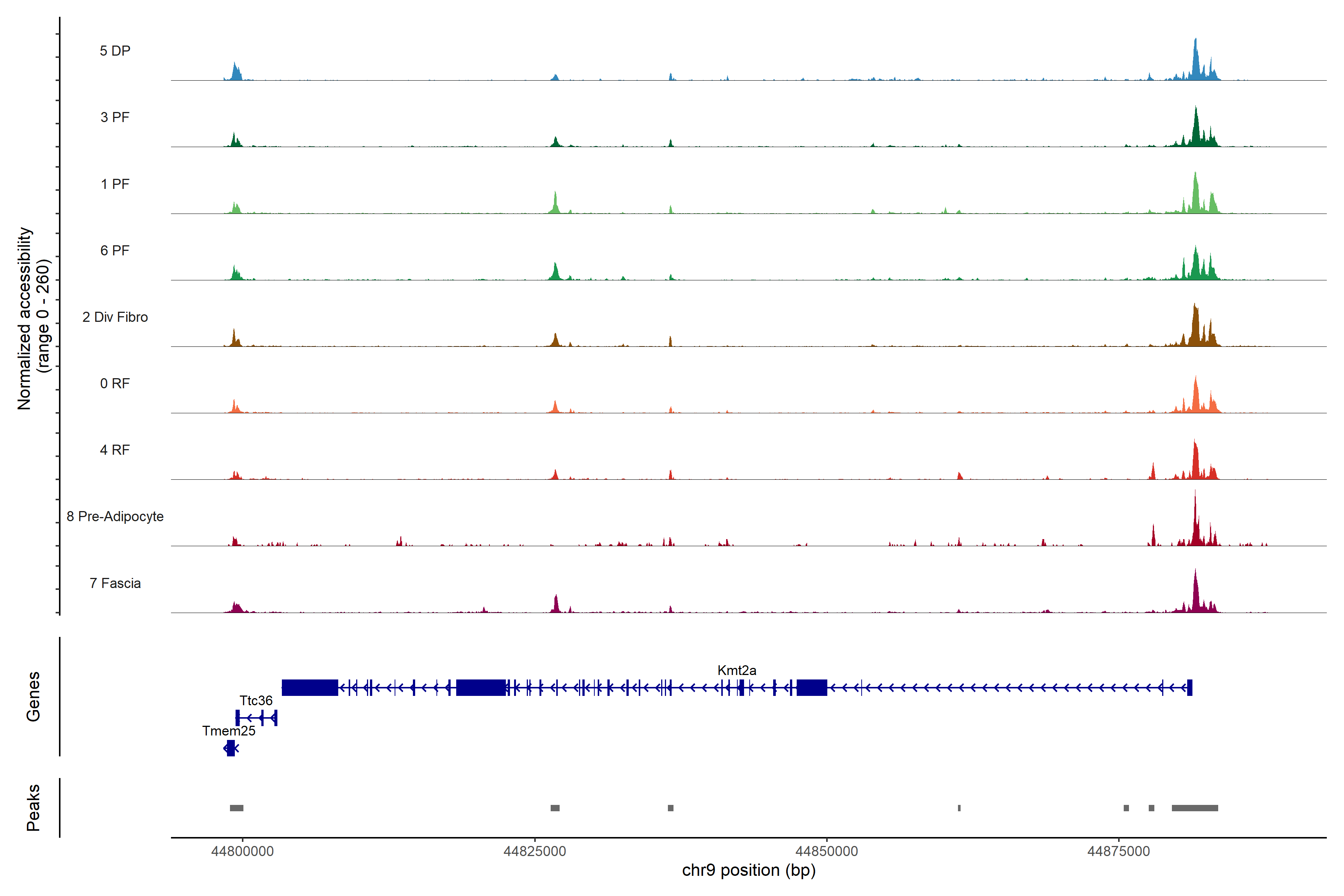Click the Tmem25 gene label

(x=228, y=731)
